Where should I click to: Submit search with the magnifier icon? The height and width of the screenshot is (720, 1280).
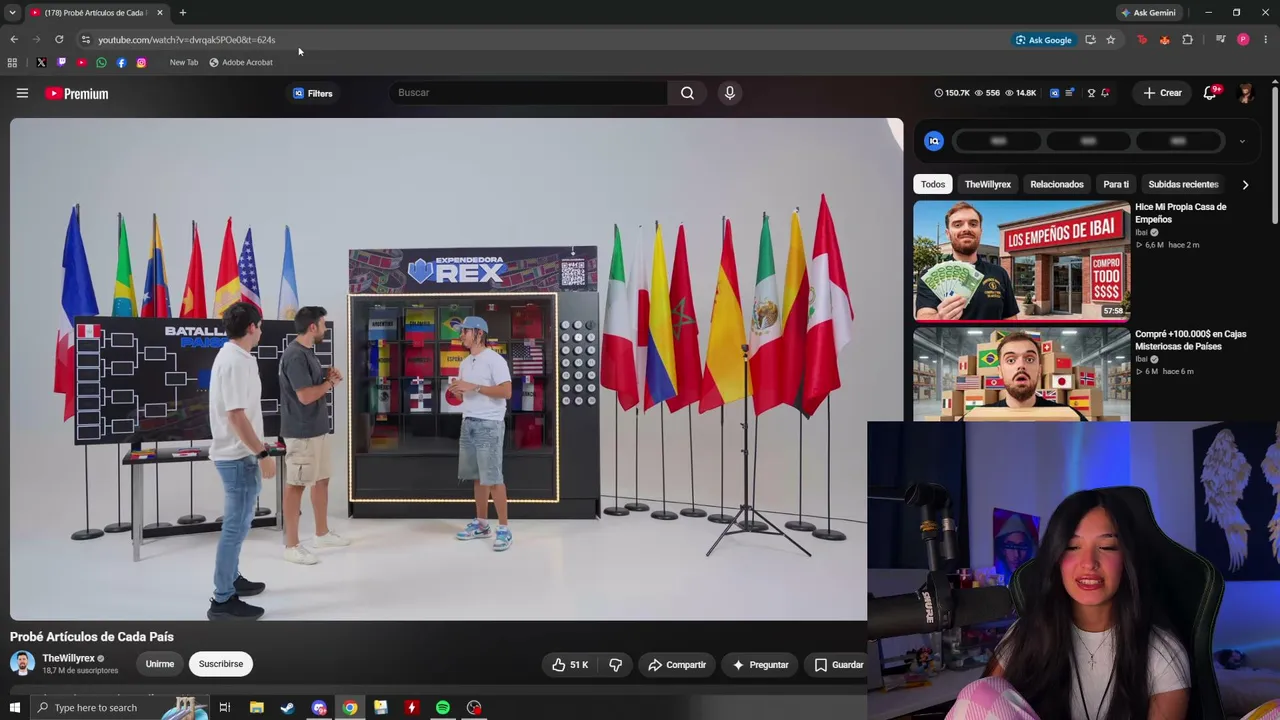[687, 93]
